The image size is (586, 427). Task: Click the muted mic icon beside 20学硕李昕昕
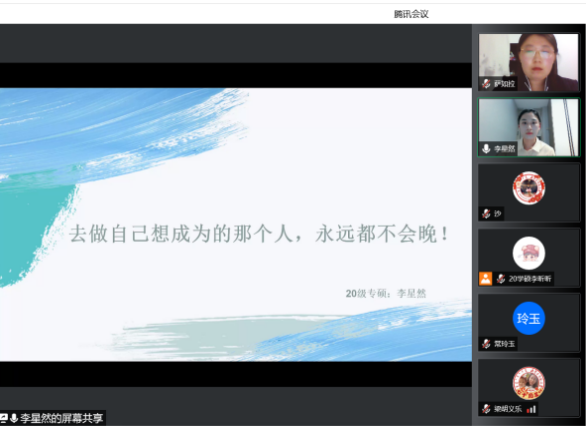click(501, 279)
